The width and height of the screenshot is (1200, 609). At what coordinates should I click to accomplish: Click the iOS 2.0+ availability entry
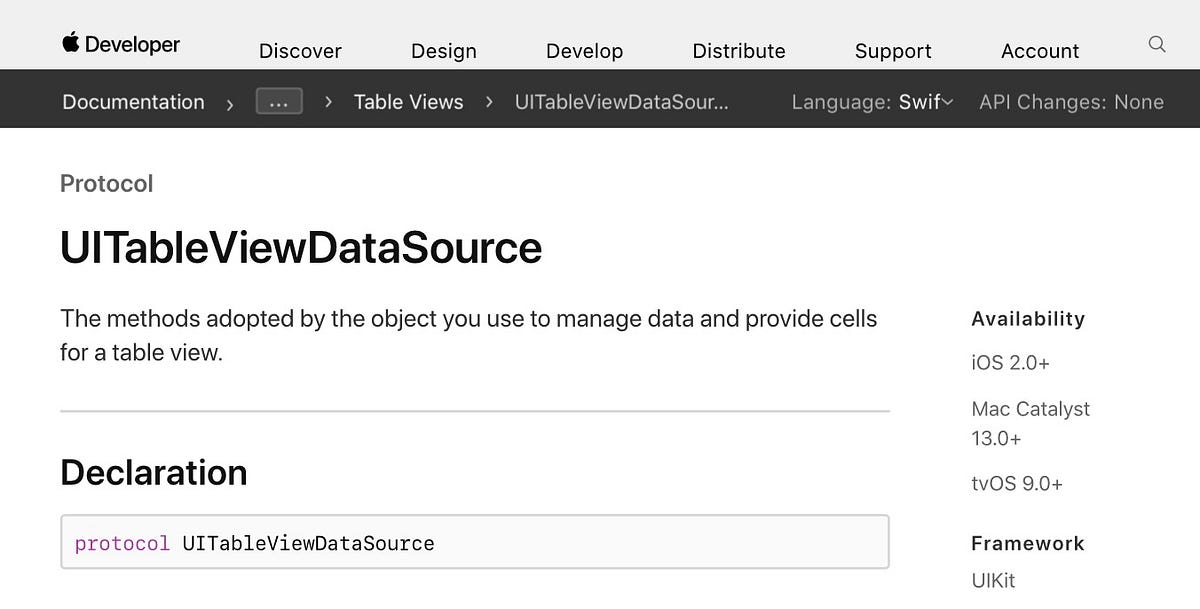(1010, 363)
